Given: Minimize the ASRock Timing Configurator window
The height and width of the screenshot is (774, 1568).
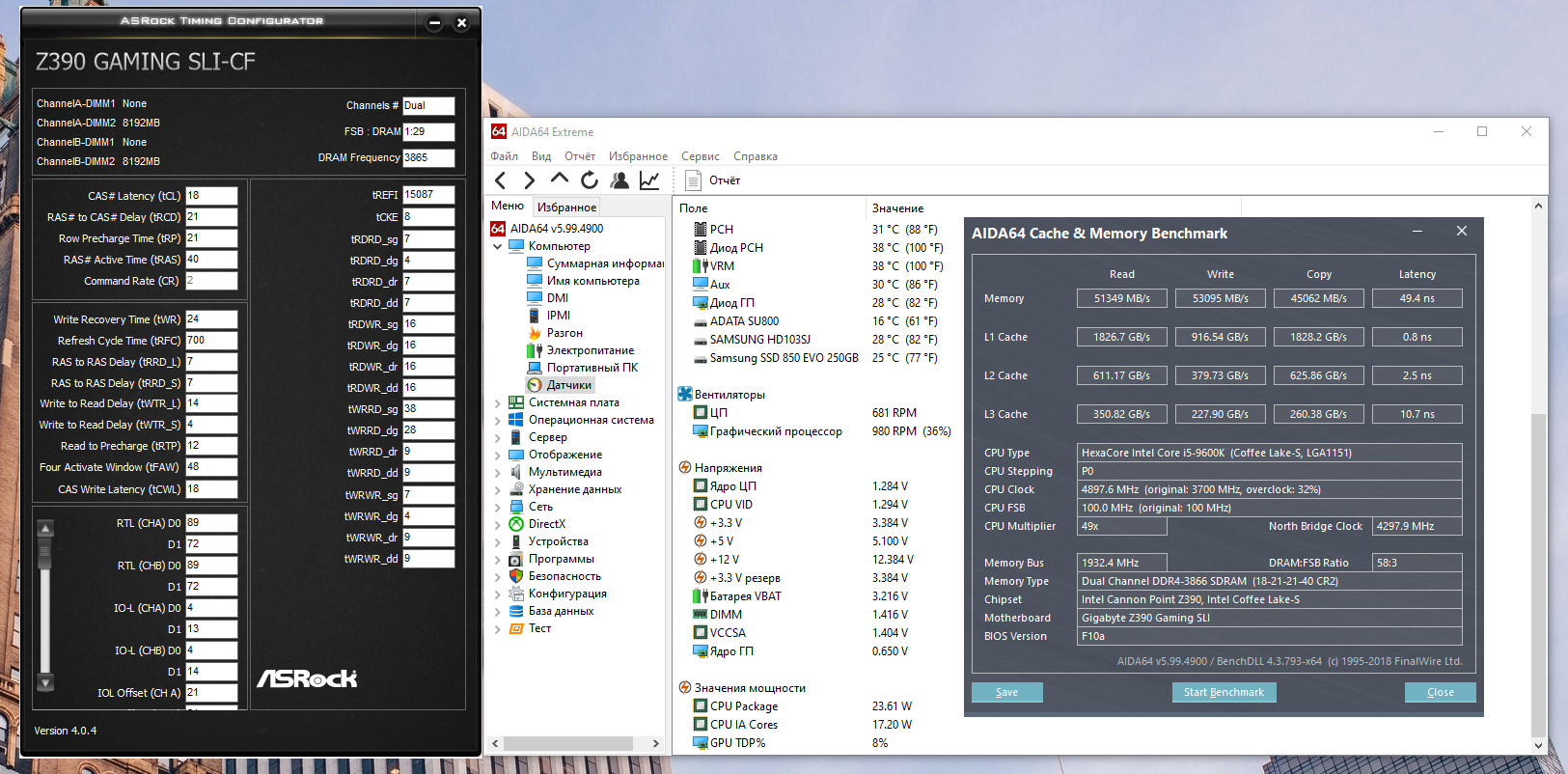Looking at the screenshot, I should pos(434,23).
